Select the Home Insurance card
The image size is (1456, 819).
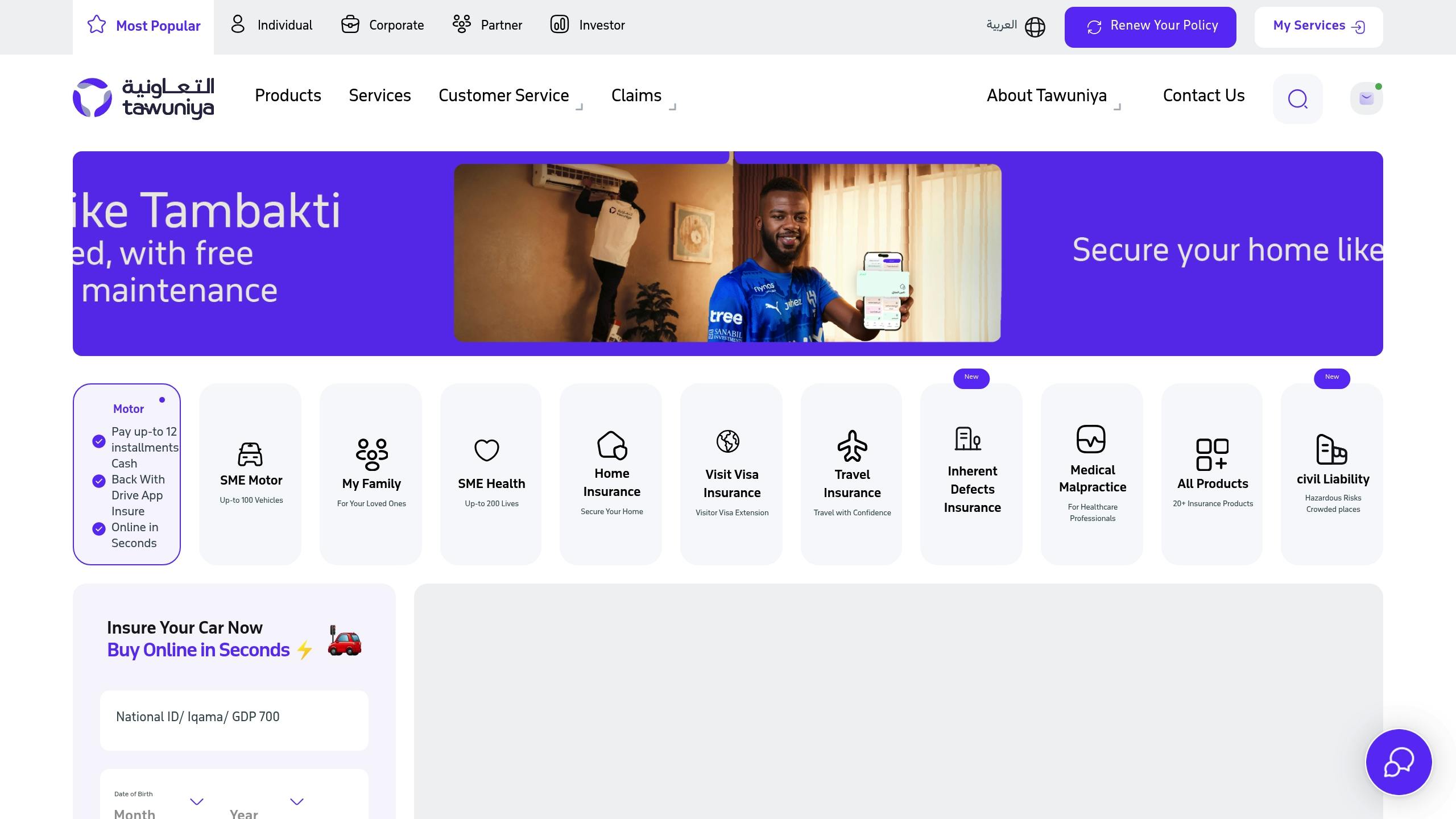point(611,474)
